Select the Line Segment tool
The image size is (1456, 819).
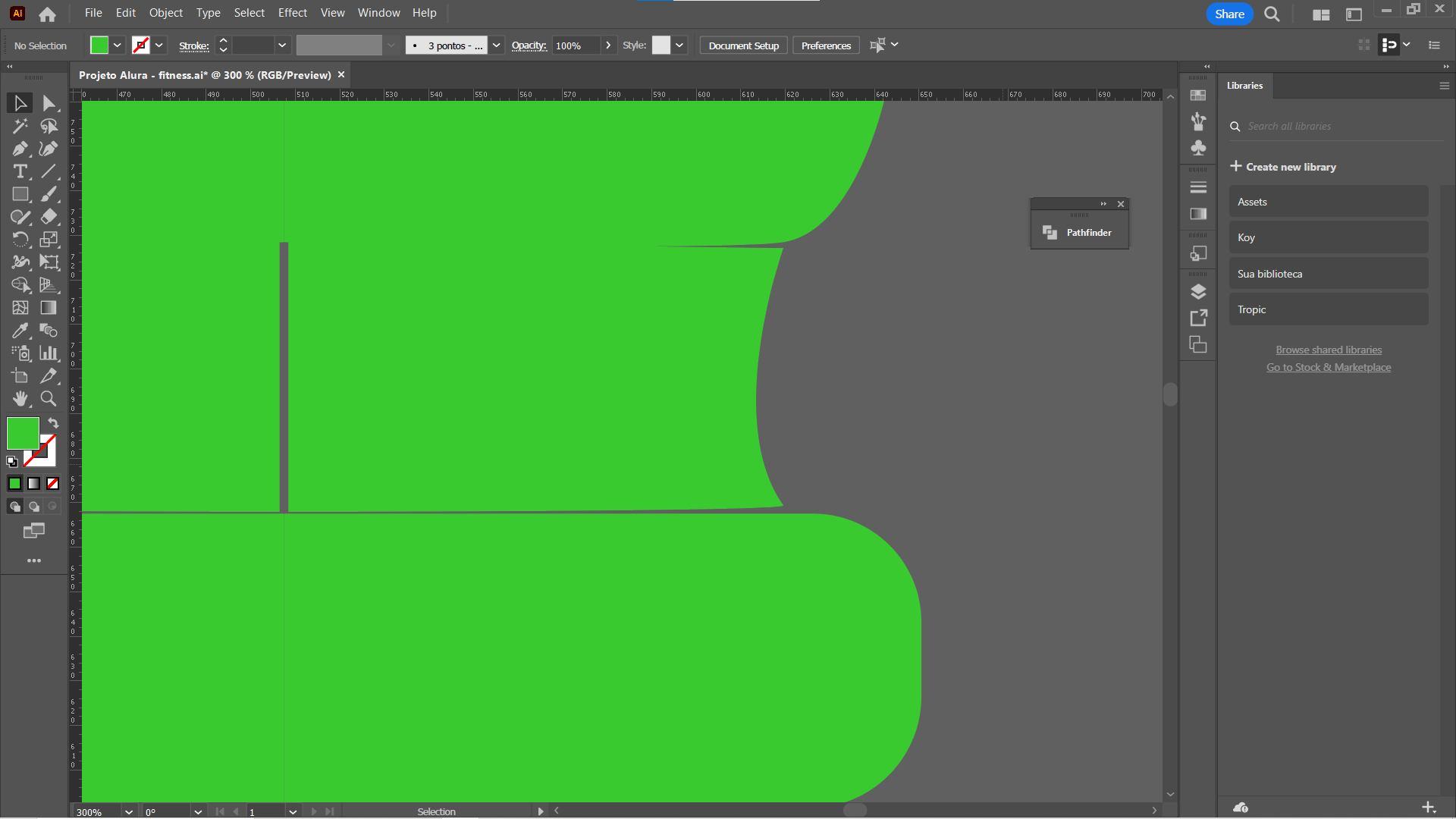(49, 171)
